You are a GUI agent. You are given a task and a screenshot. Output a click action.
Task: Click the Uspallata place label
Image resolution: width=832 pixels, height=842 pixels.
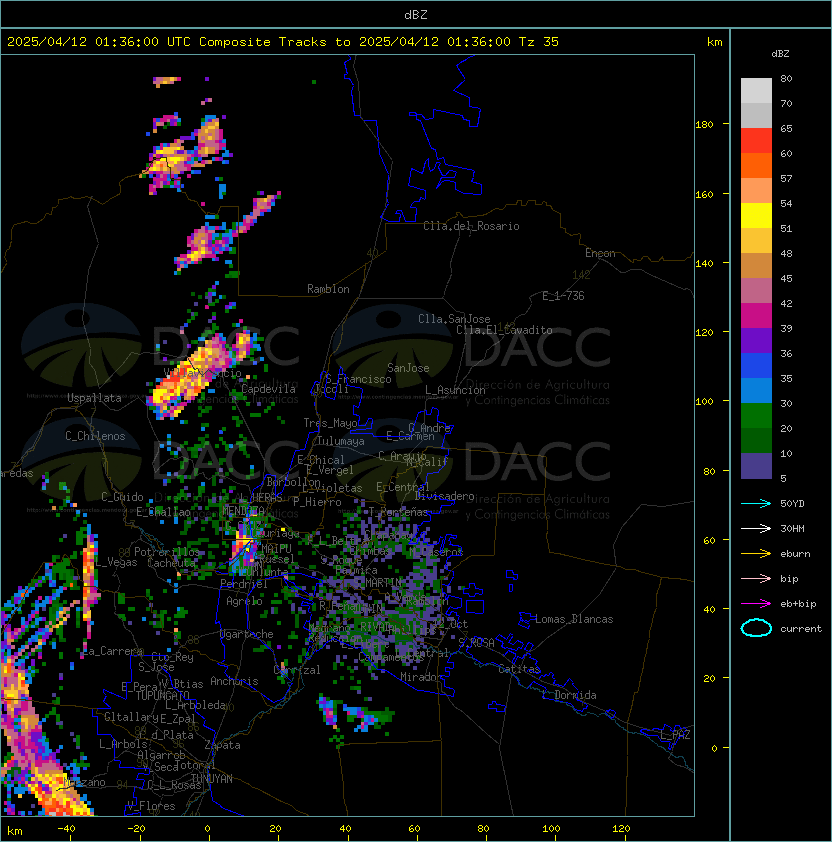coord(94,398)
